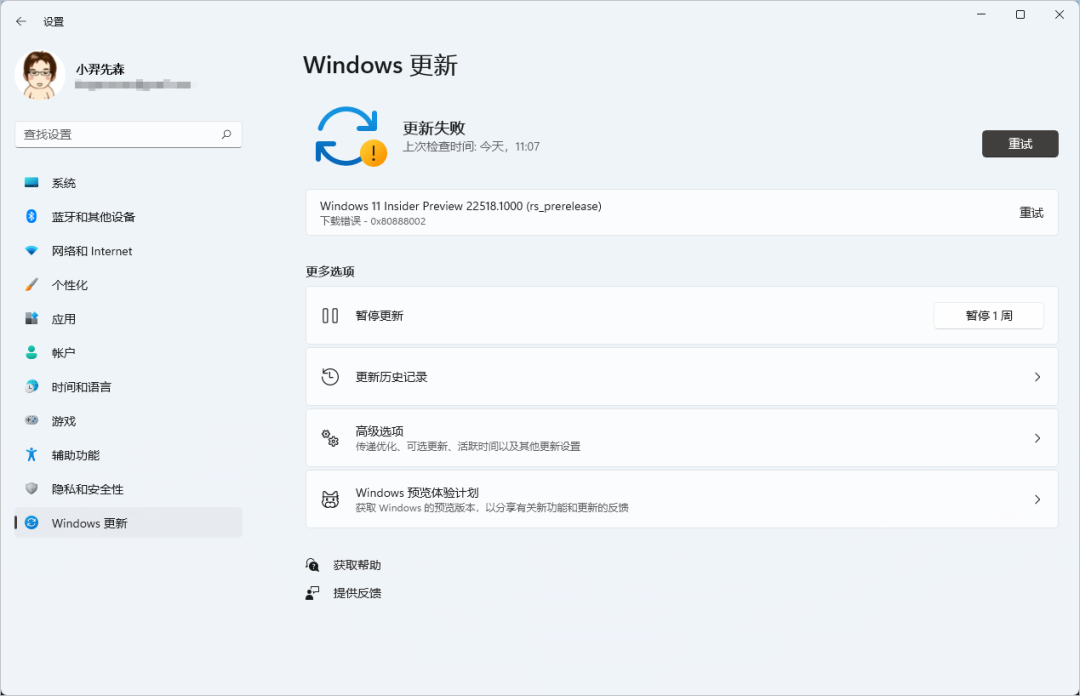
Task: Click the 获取帮助 link
Action: point(357,565)
